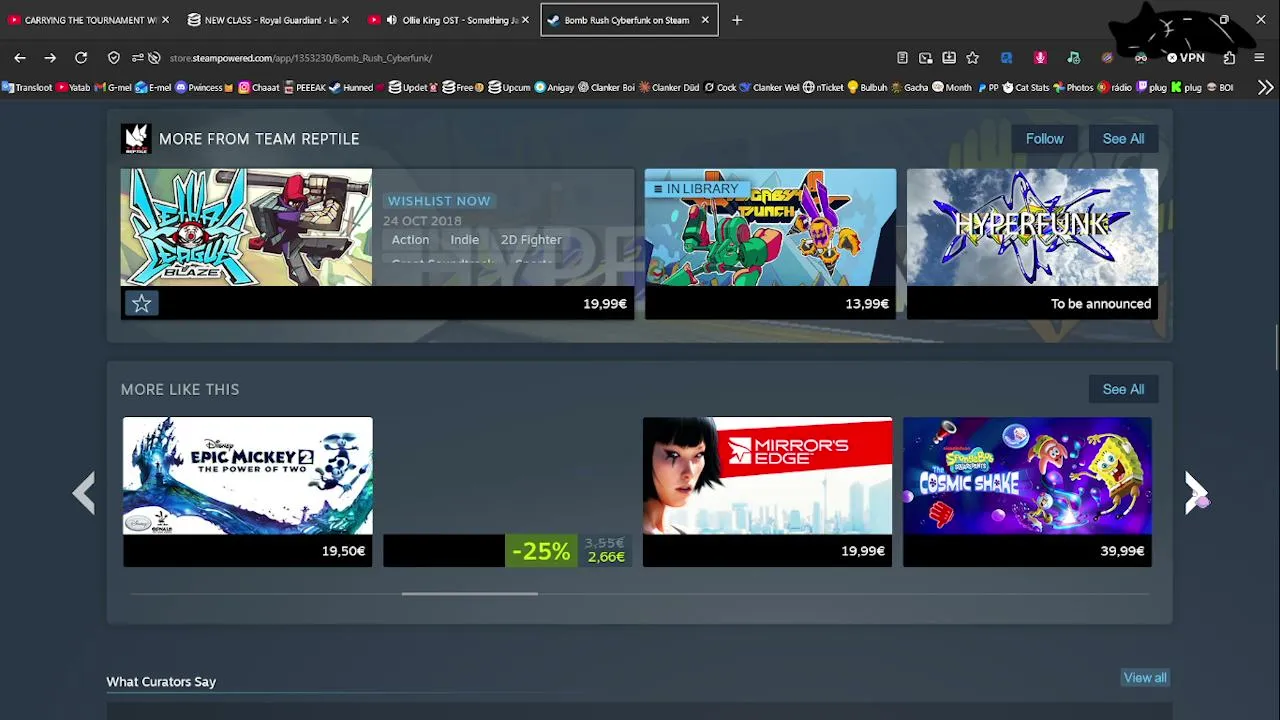See All games in More Like This
This screenshot has height=720, width=1280.
1123,389
